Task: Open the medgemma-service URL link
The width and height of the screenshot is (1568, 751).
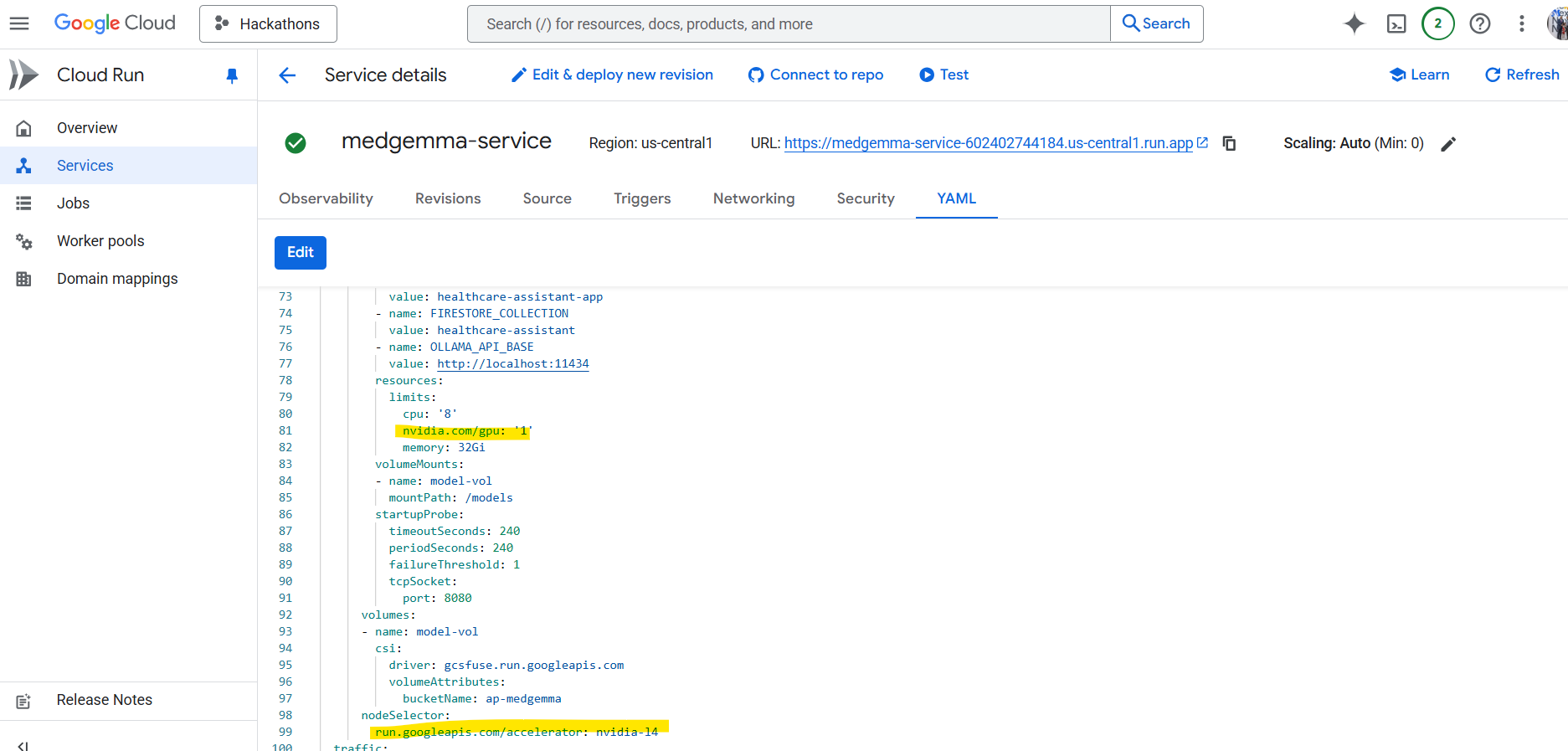Action: pyautogui.click(x=989, y=143)
